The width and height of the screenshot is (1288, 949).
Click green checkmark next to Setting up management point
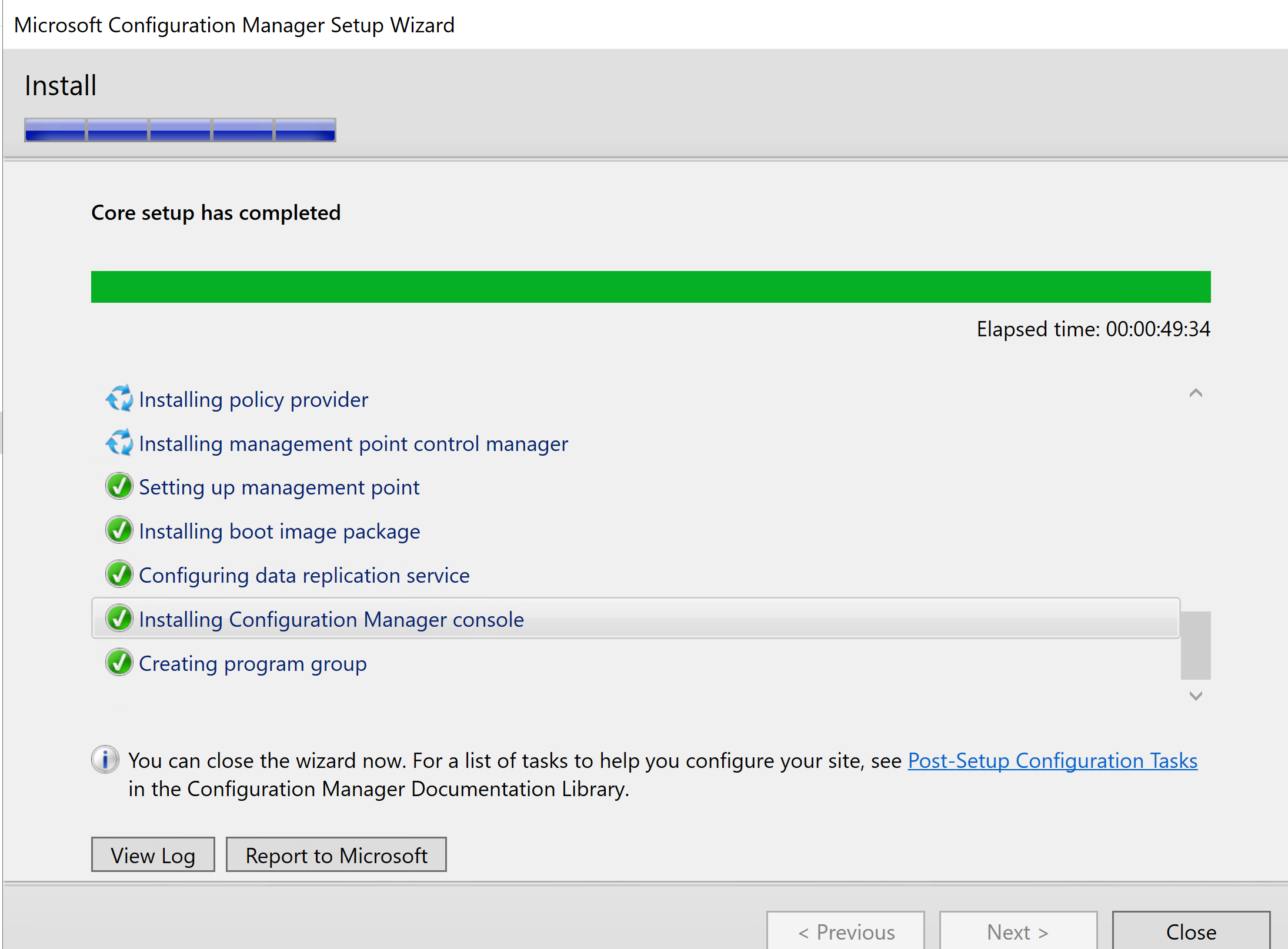pos(119,487)
